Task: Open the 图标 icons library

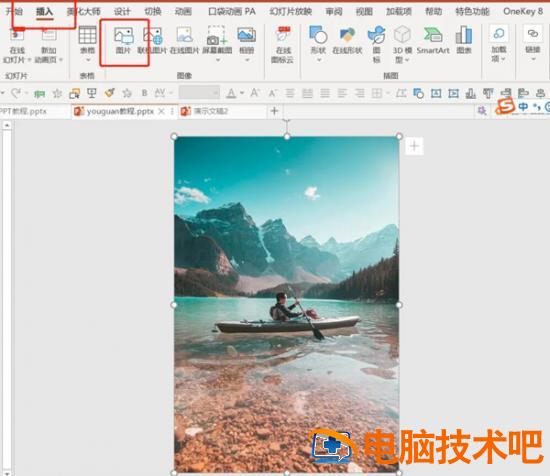Action: pyautogui.click(x=376, y=44)
